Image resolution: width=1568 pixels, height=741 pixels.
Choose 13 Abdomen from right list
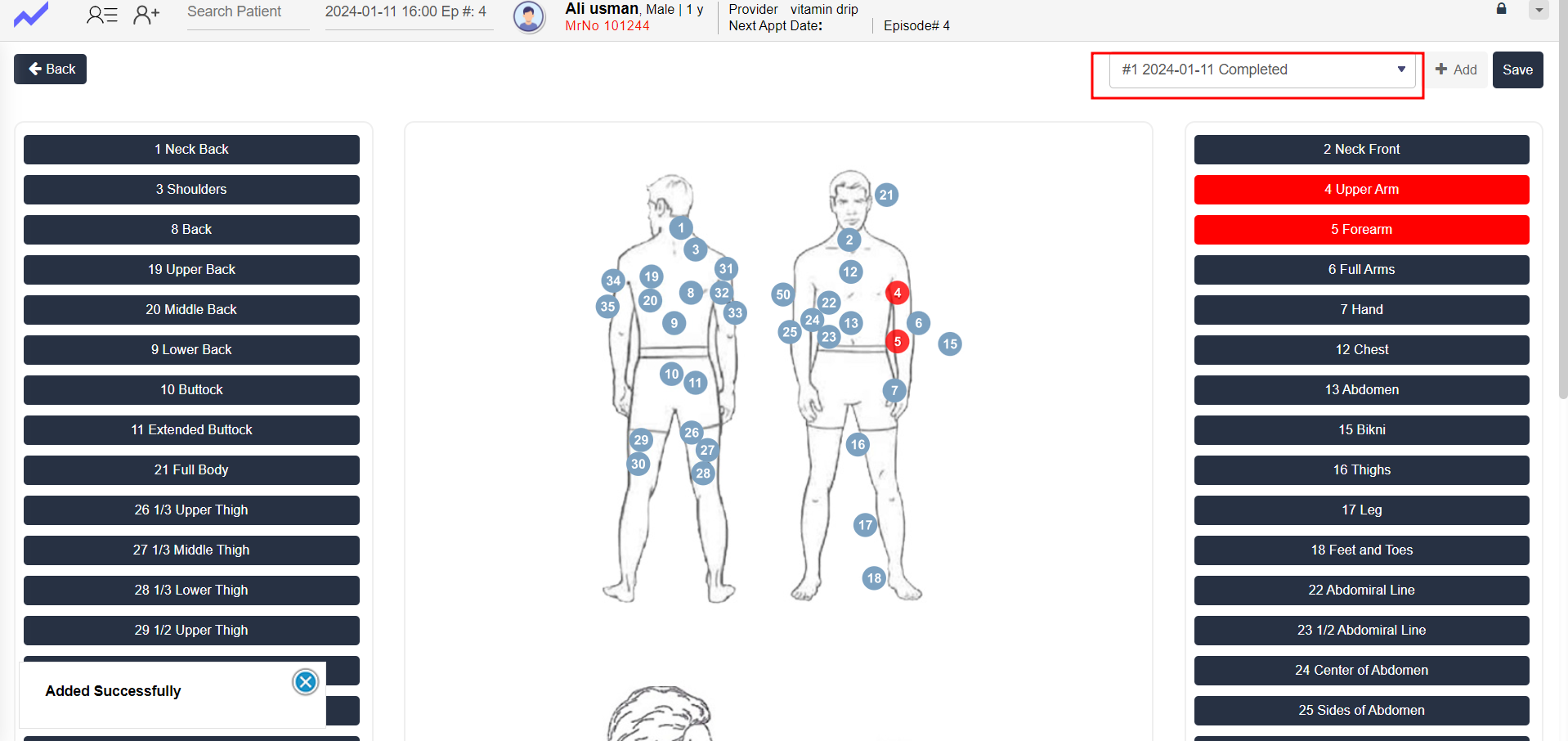pyautogui.click(x=1361, y=390)
